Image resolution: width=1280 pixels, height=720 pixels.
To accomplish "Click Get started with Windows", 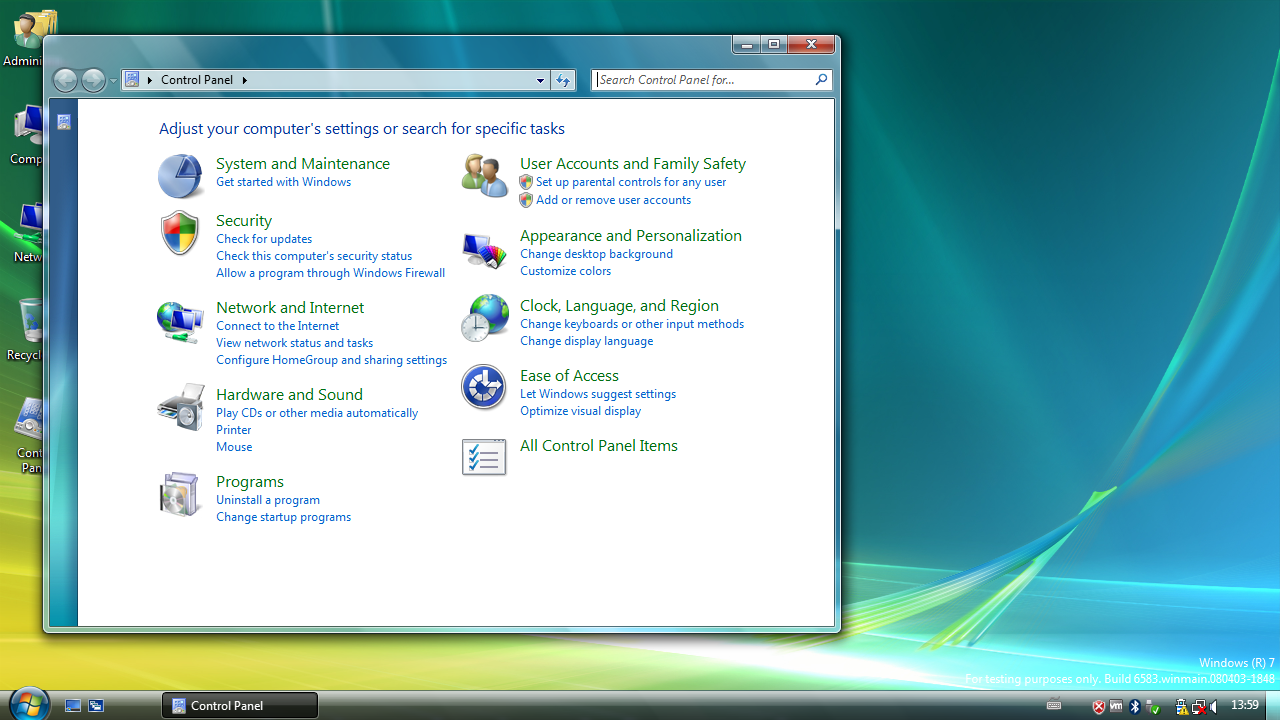I will (x=283, y=182).
